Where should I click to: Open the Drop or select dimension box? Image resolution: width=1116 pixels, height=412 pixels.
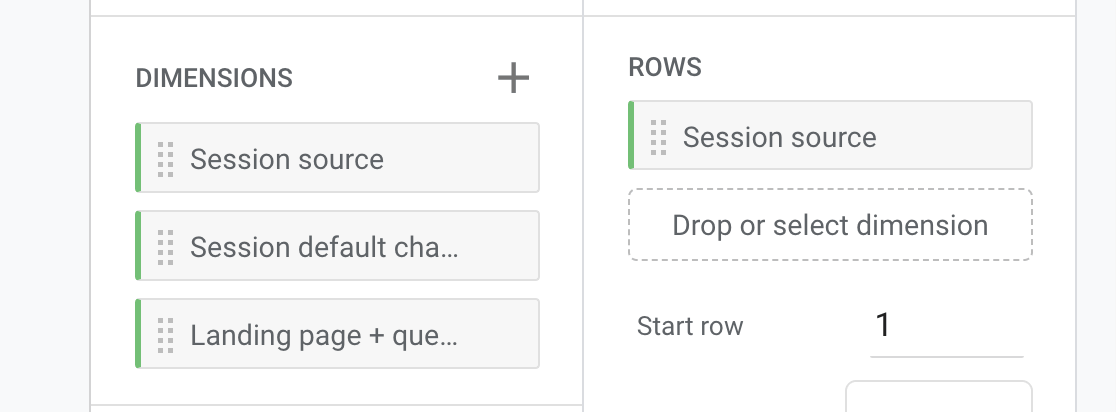(x=830, y=225)
